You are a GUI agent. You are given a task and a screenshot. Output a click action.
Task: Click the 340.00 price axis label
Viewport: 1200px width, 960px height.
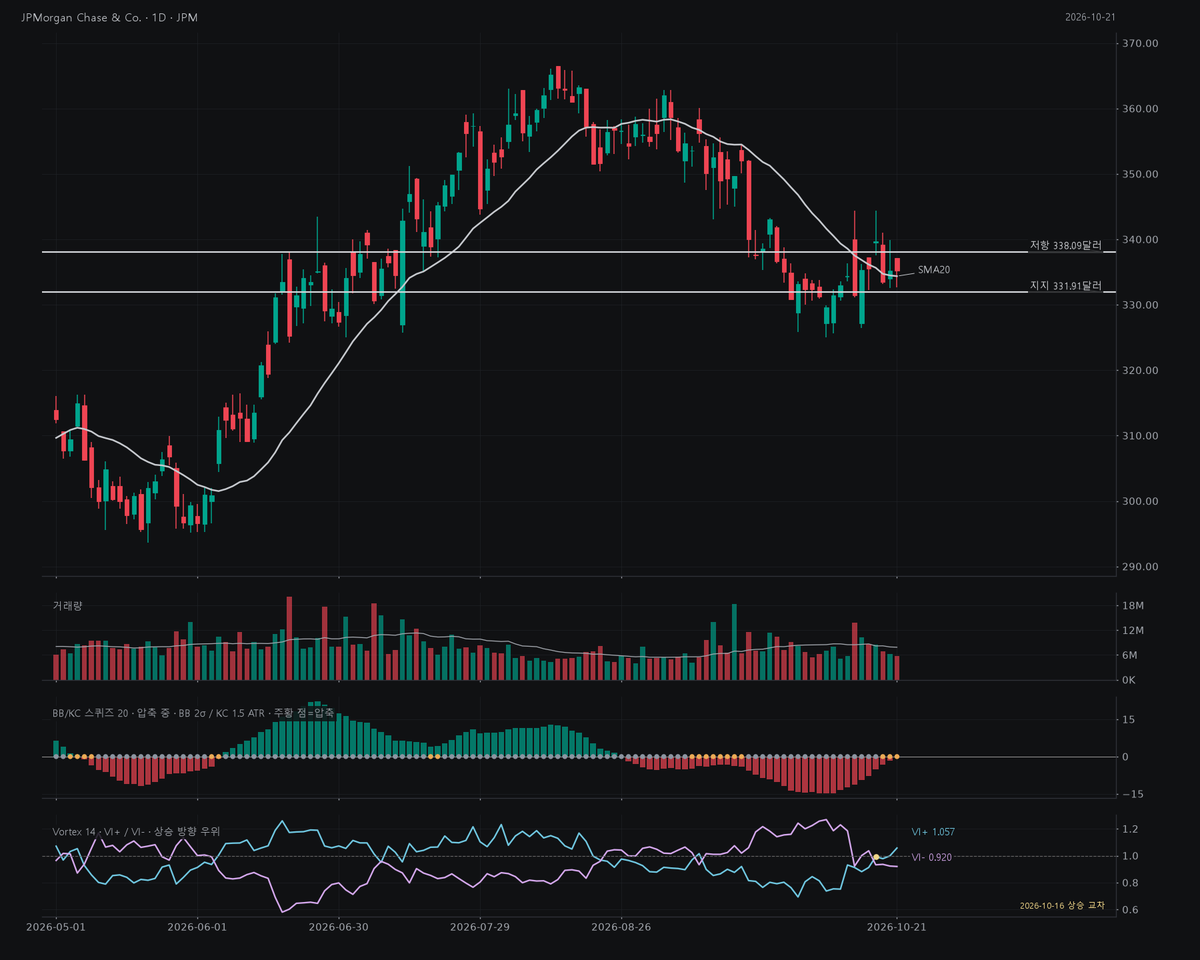click(1141, 240)
